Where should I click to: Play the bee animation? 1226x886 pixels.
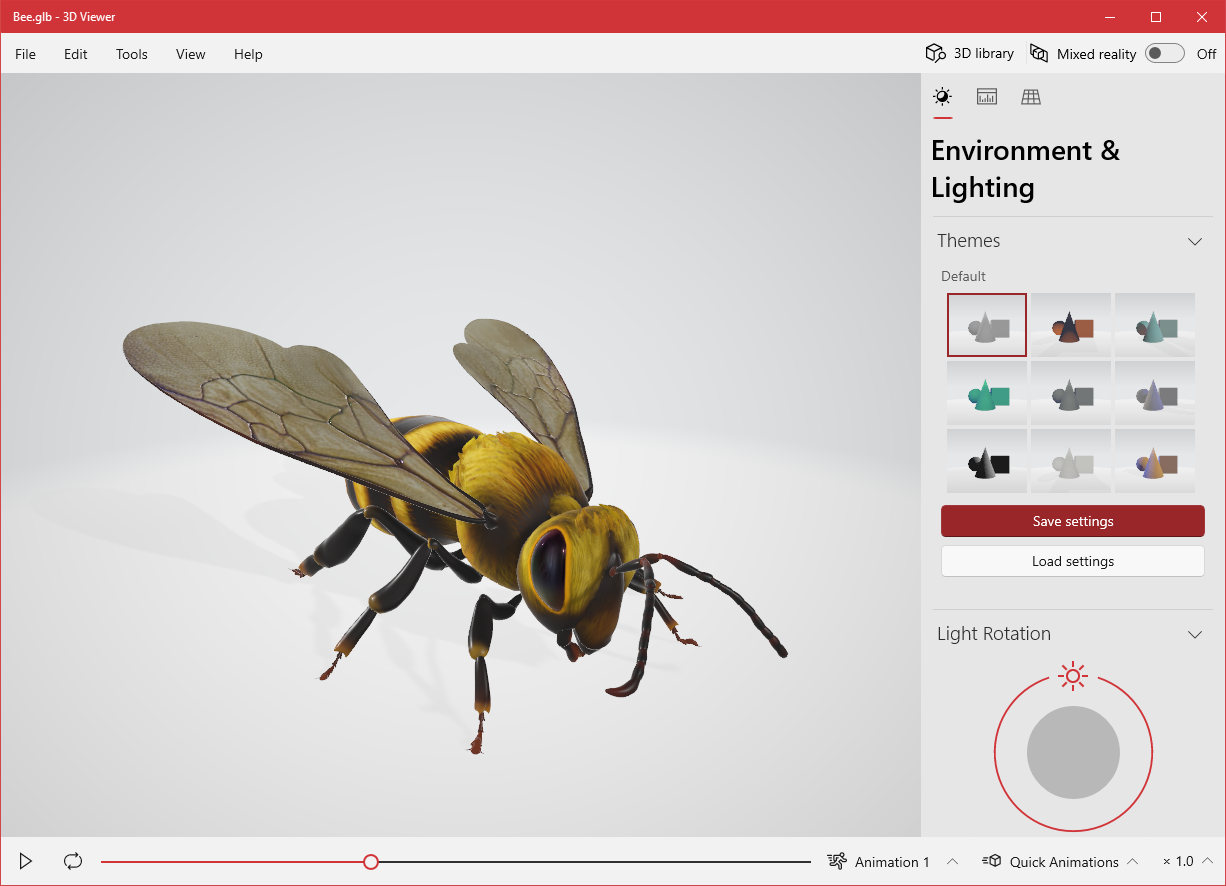tap(26, 861)
